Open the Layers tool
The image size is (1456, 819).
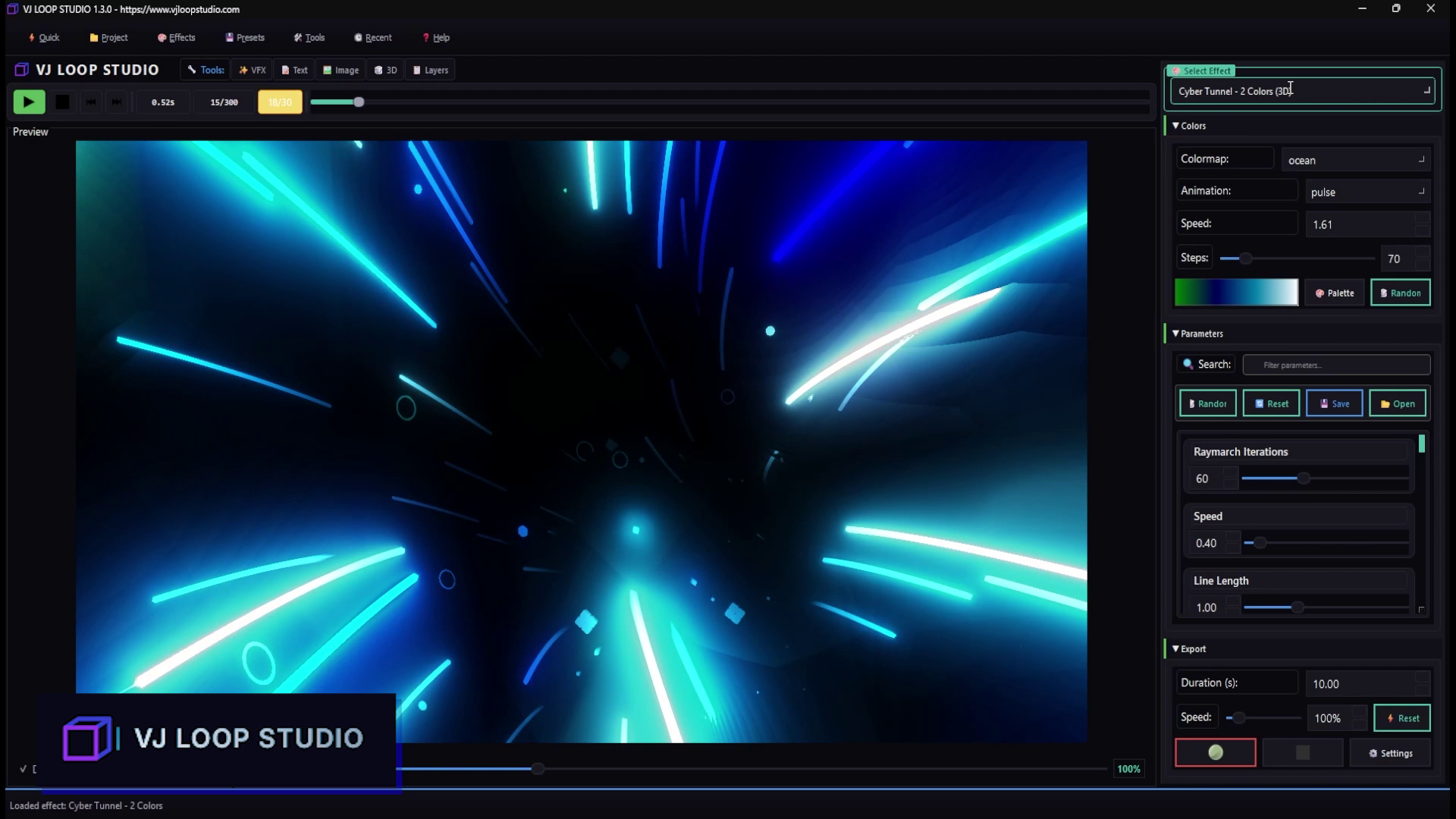430,69
